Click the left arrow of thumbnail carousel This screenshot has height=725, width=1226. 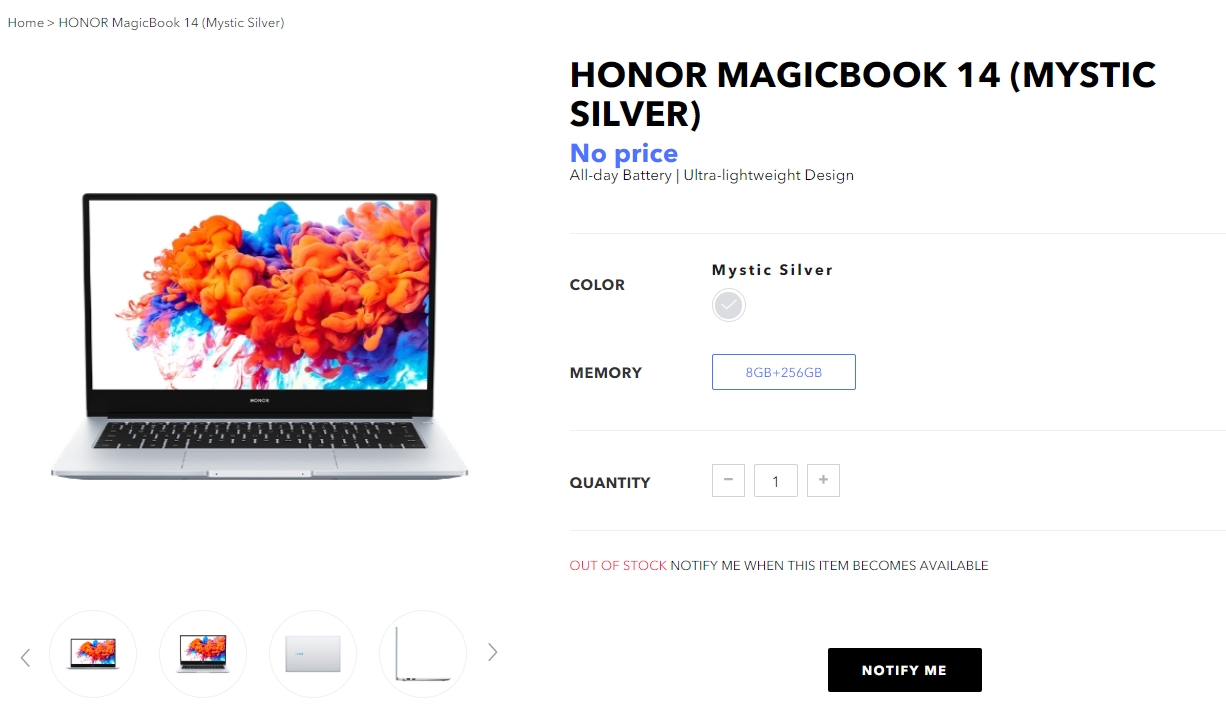(x=25, y=657)
